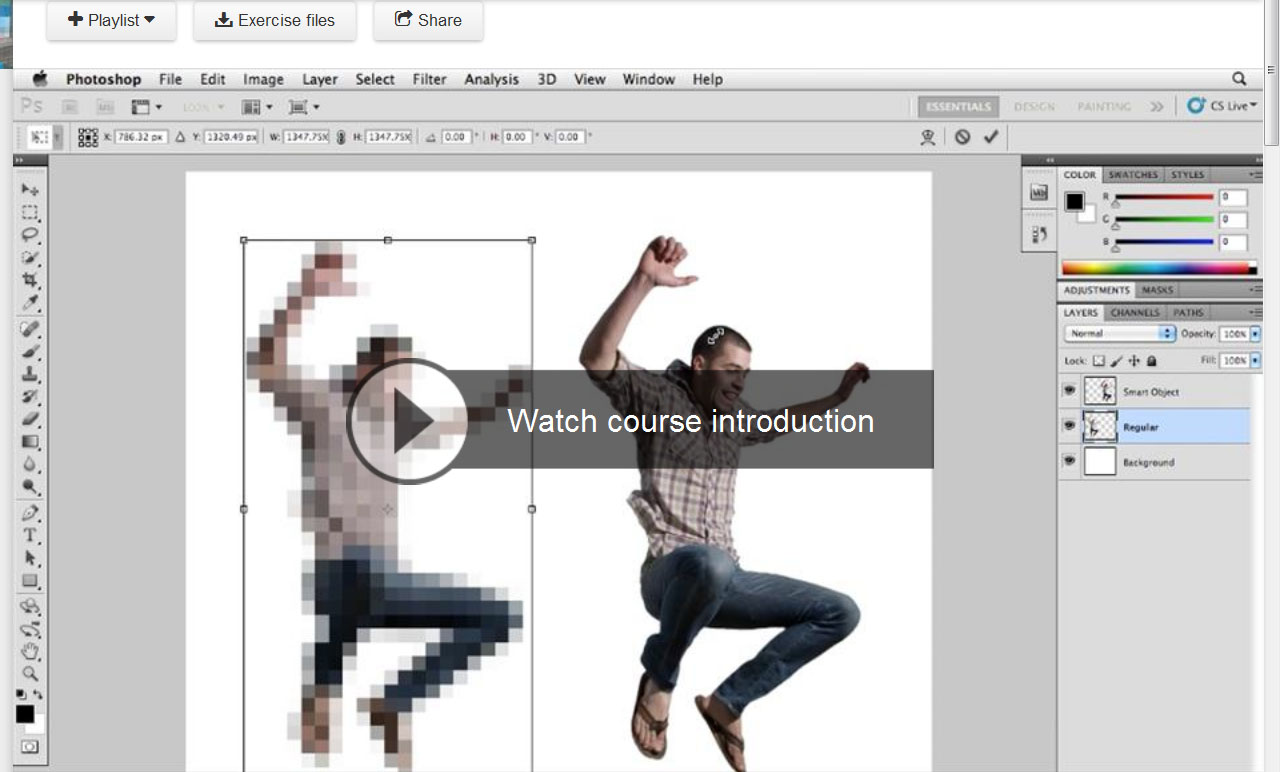Select the Gradient tool
The height and width of the screenshot is (772, 1280).
pyautogui.click(x=30, y=442)
